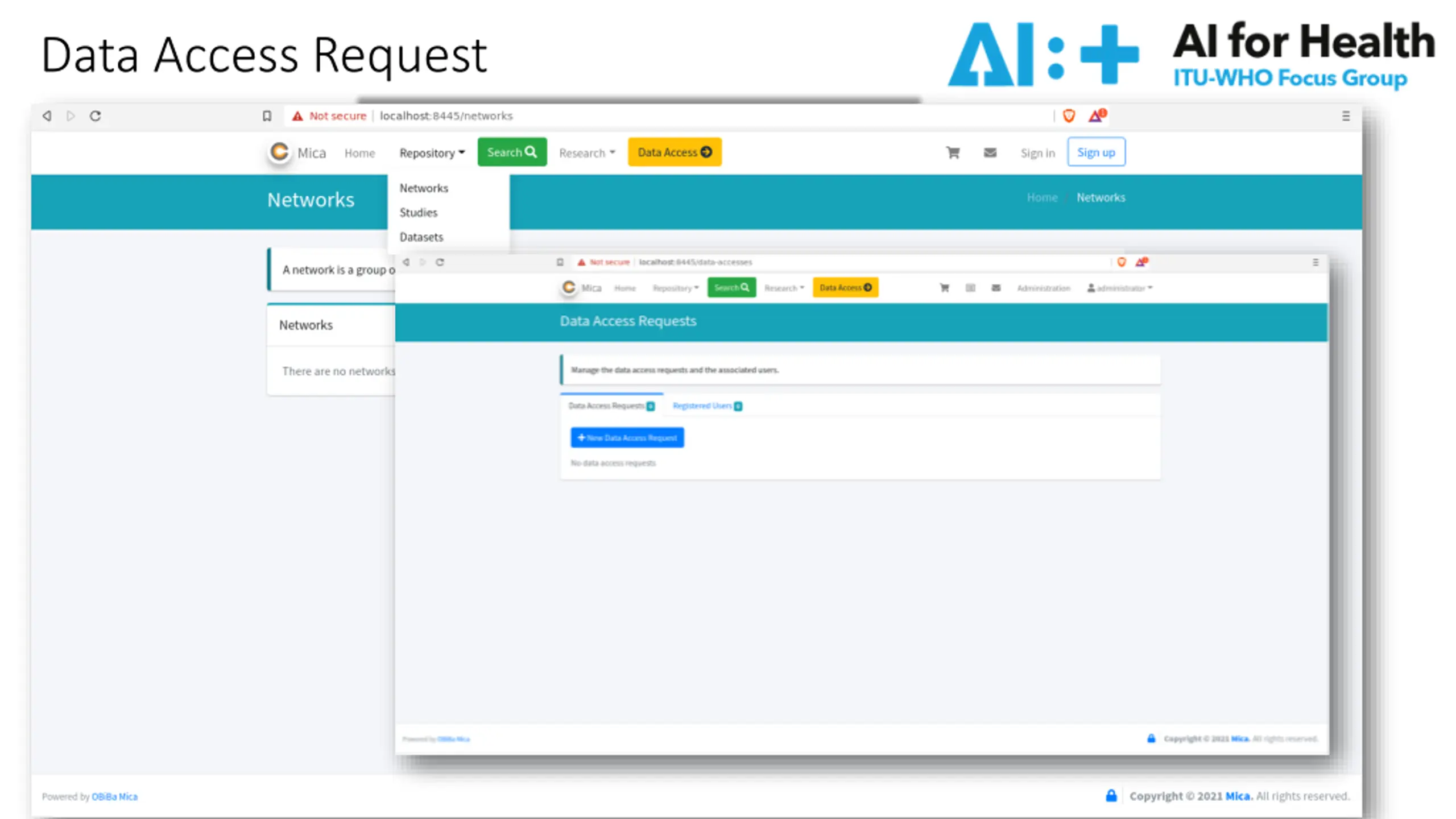Viewport: 1456px width, 819px height.
Task: Click lock icon in data-accesses window footer
Action: (1151, 738)
